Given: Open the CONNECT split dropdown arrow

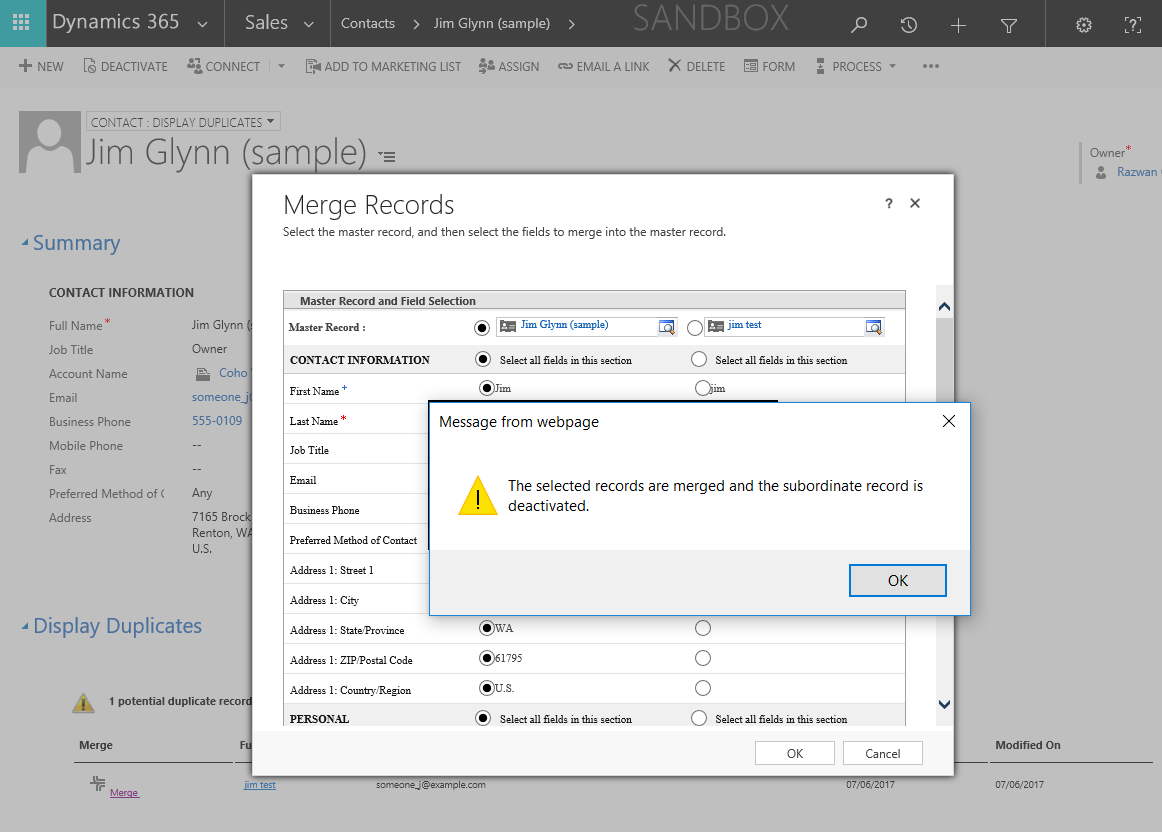Looking at the screenshot, I should (281, 66).
